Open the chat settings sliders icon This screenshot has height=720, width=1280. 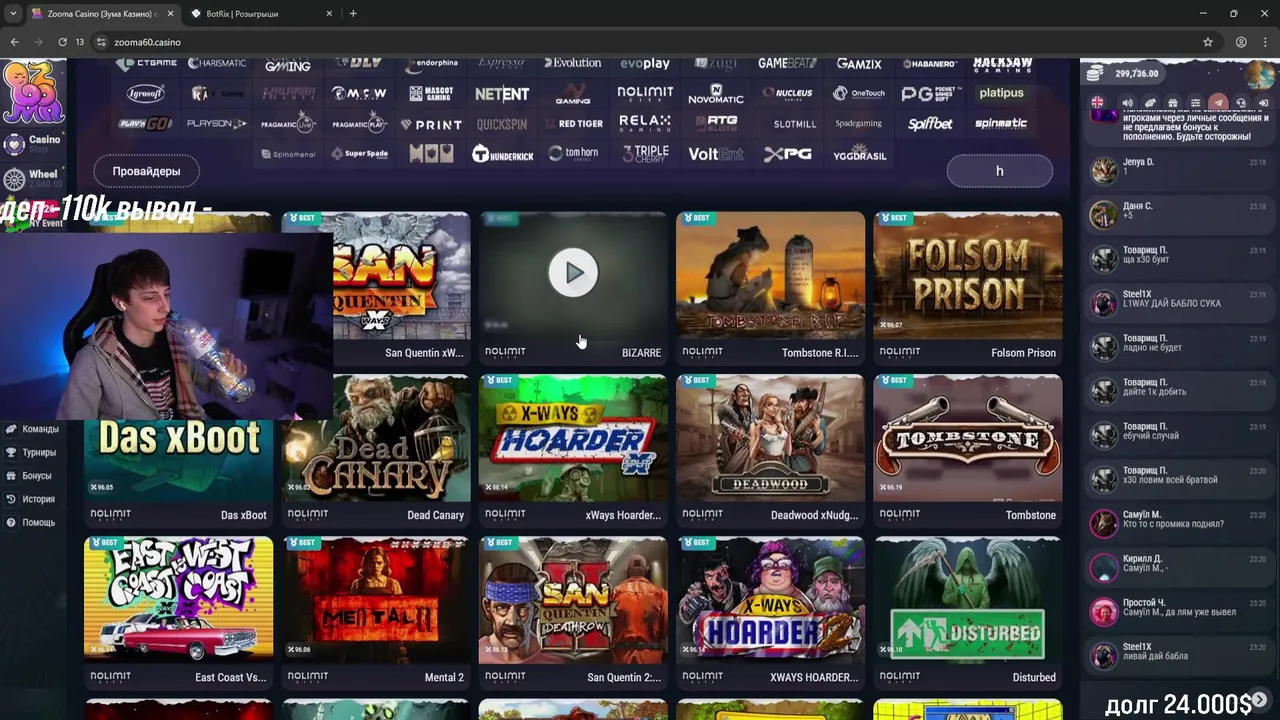click(x=1195, y=103)
